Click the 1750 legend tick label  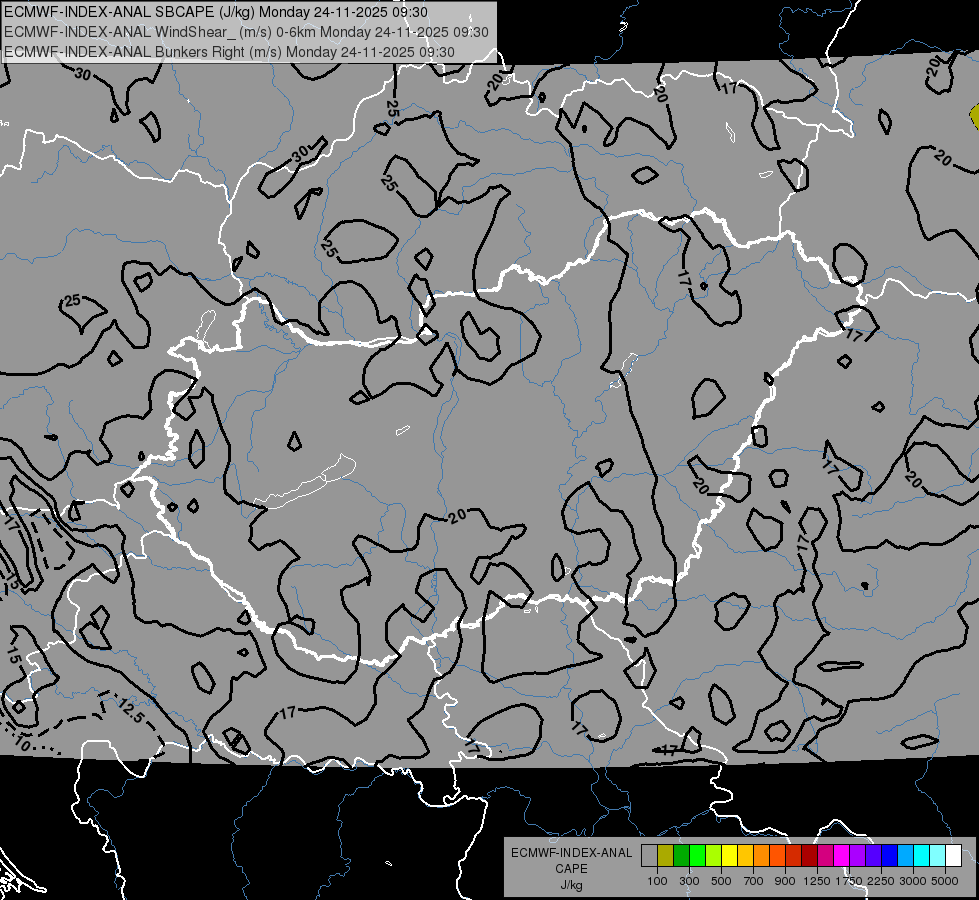[849, 881]
